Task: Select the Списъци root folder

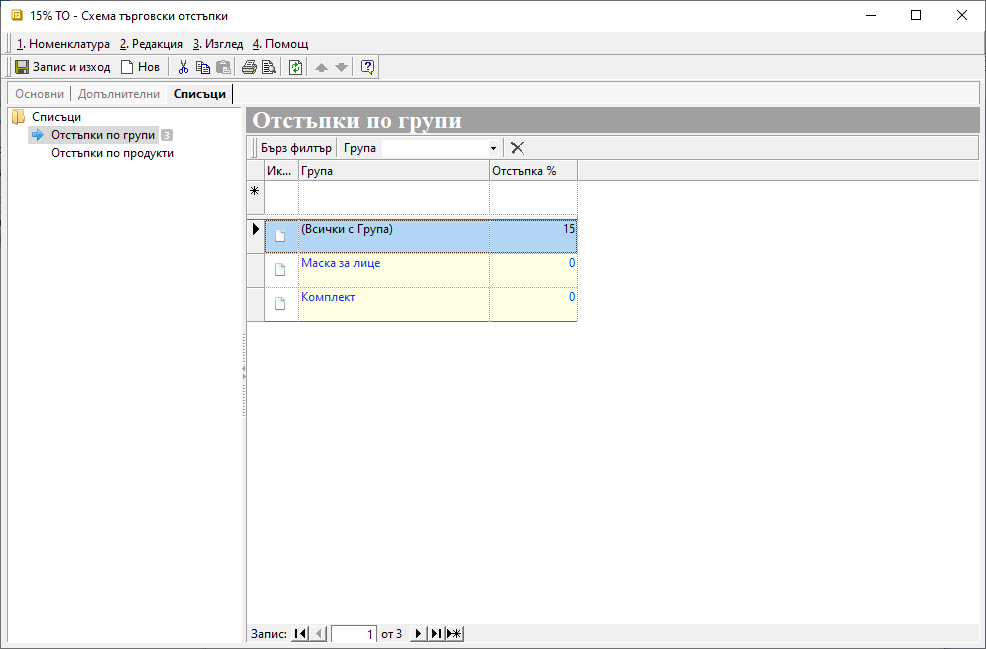Action: click(x=56, y=117)
